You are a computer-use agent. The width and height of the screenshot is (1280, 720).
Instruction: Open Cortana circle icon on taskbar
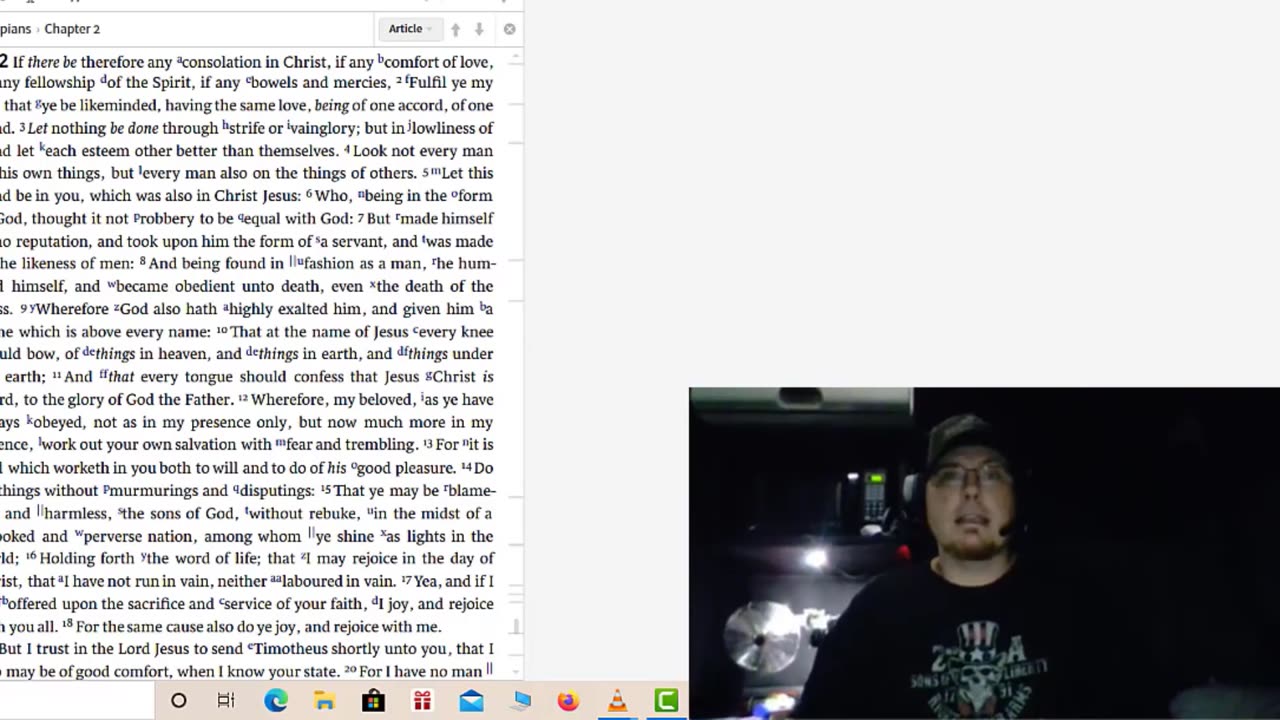(178, 701)
